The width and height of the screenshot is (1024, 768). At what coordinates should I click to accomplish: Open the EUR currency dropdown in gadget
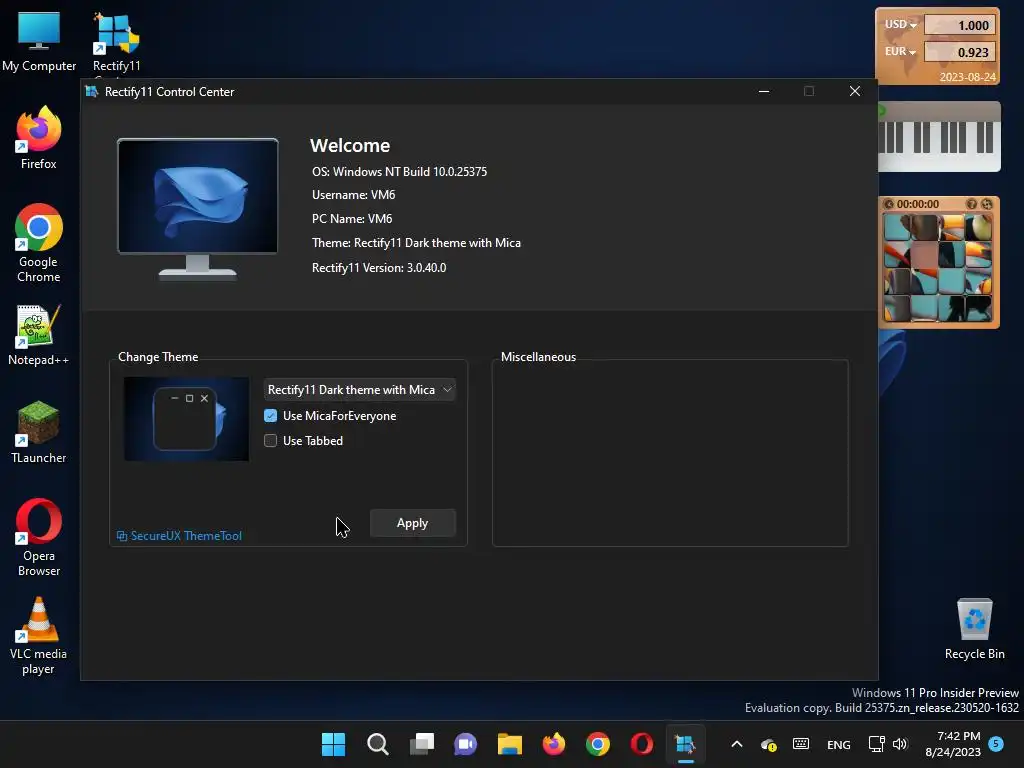point(901,52)
